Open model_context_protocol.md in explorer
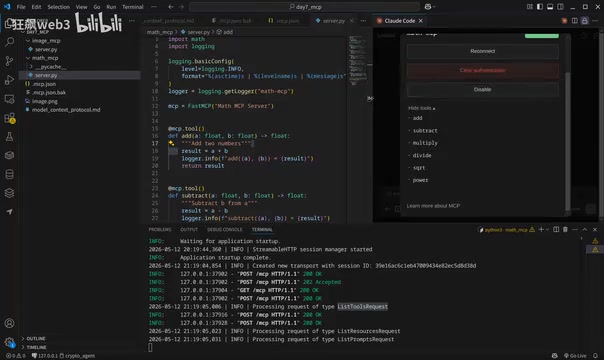This screenshot has width=604, height=360. coord(66,110)
